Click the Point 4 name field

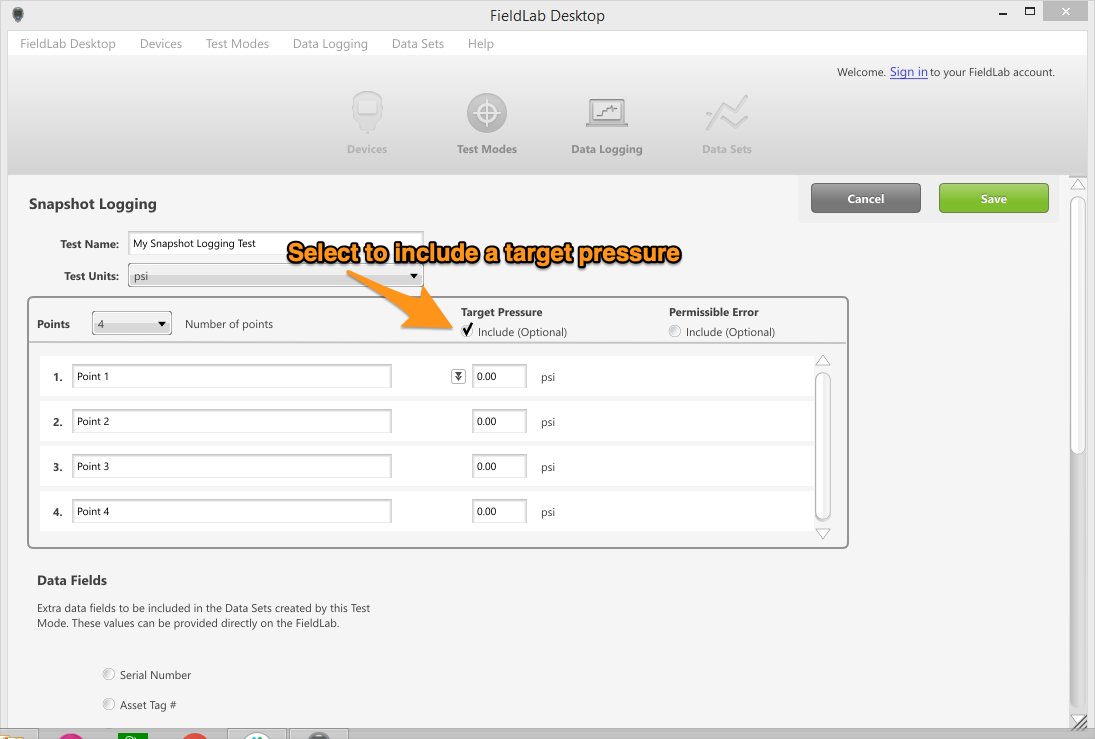click(232, 511)
